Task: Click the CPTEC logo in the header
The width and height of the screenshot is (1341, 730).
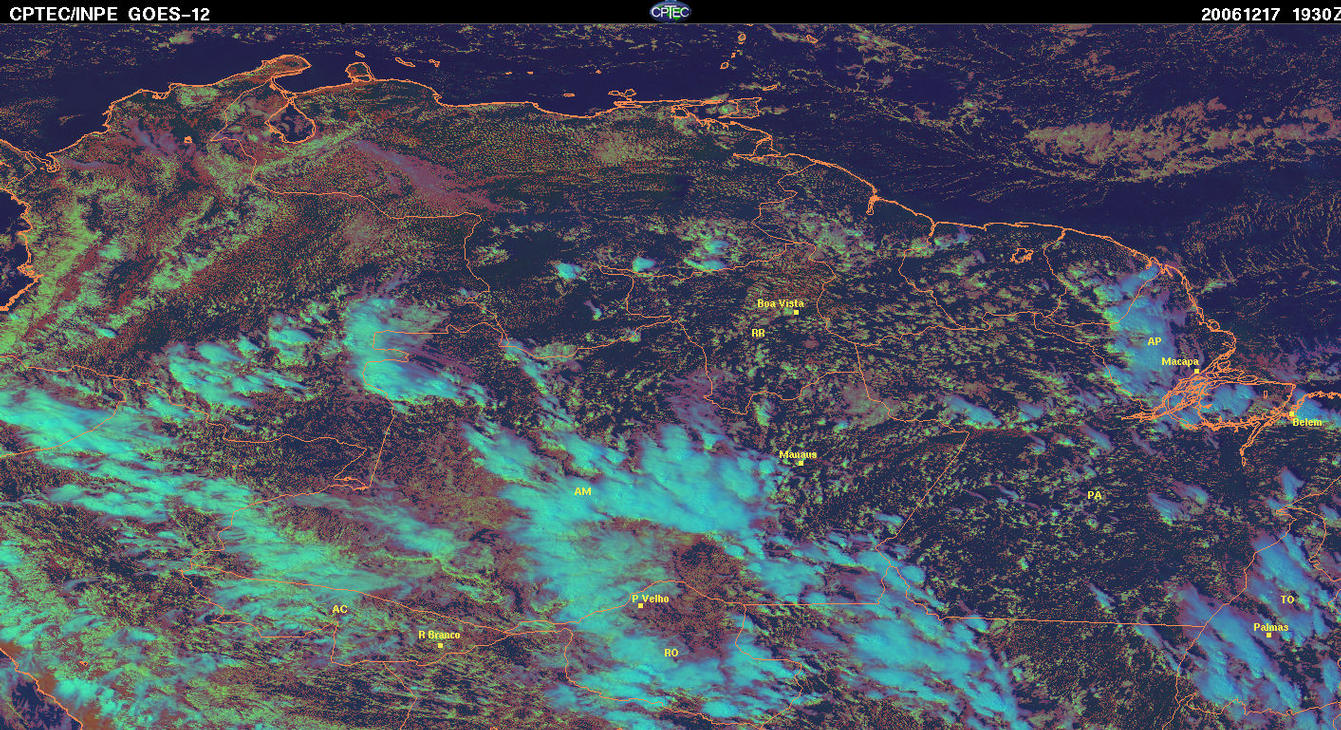Action: (670, 11)
